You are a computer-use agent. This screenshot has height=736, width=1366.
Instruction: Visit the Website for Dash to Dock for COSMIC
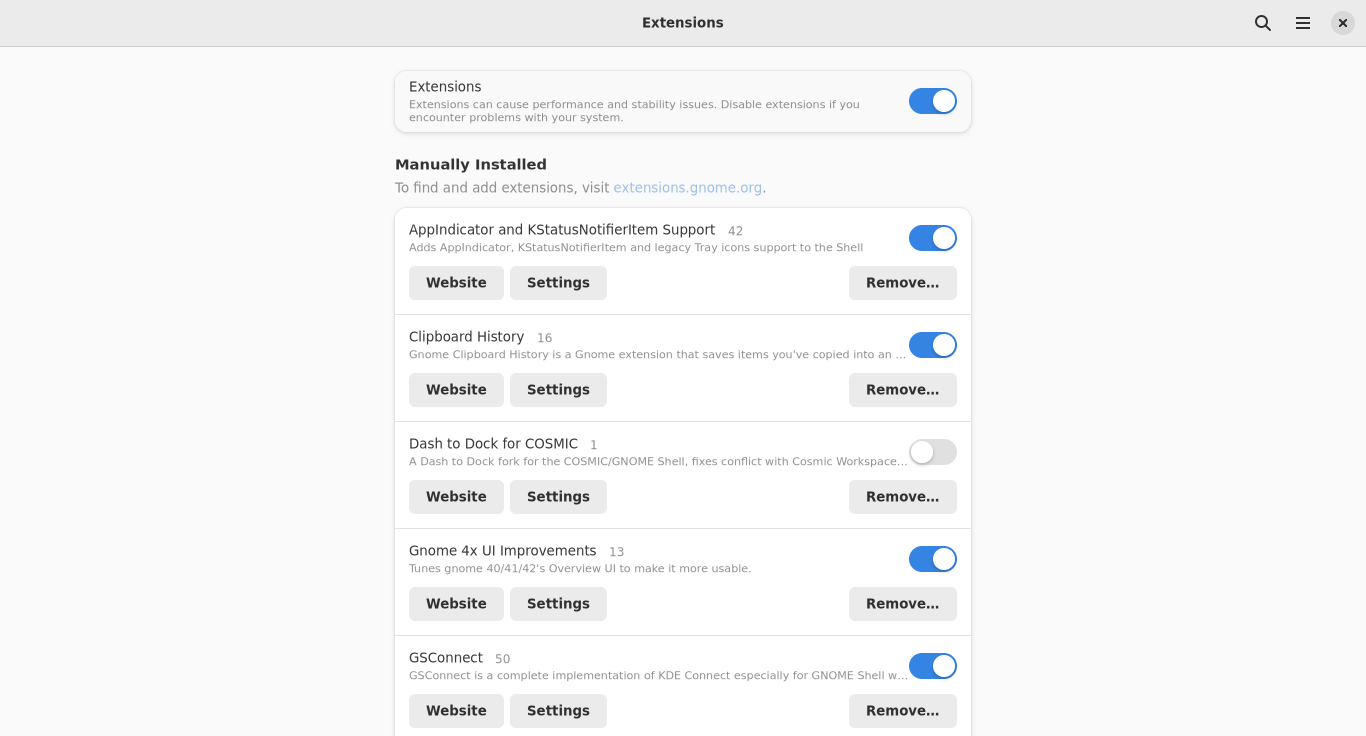(456, 496)
